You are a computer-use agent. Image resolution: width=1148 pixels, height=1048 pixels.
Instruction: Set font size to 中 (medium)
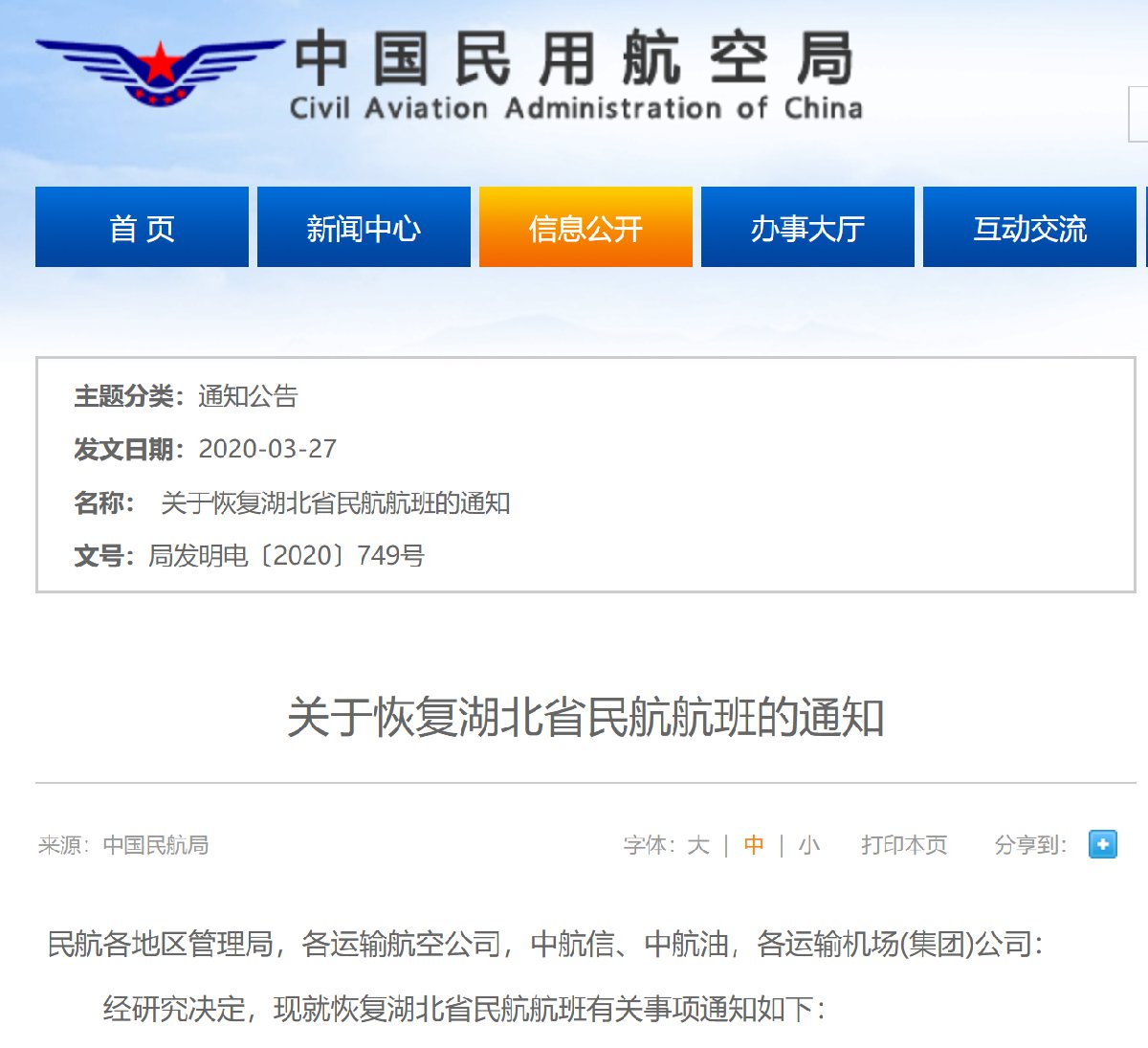754,845
